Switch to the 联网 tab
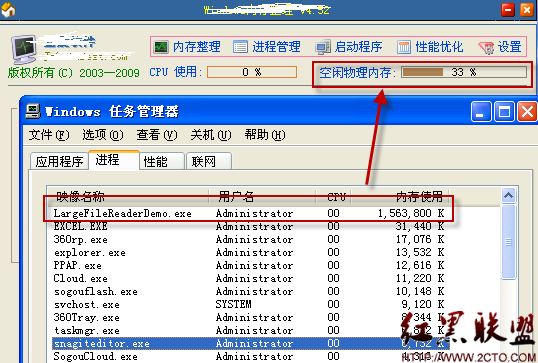Viewport: 538px width, 363px height. coord(209,161)
